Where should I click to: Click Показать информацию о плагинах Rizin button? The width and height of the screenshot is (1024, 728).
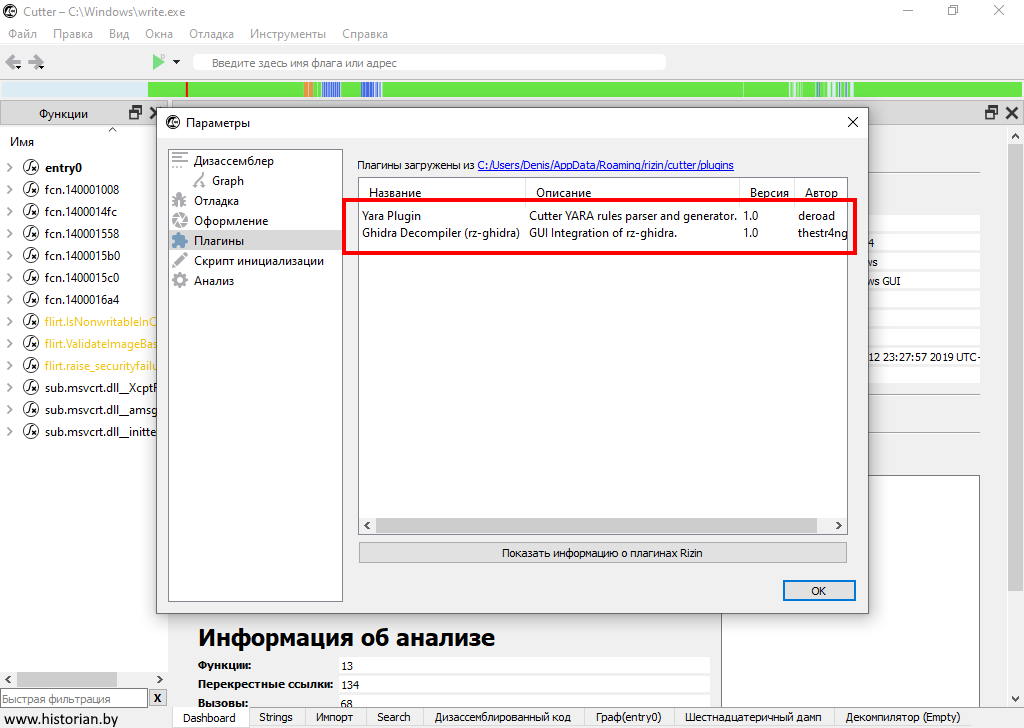602,553
